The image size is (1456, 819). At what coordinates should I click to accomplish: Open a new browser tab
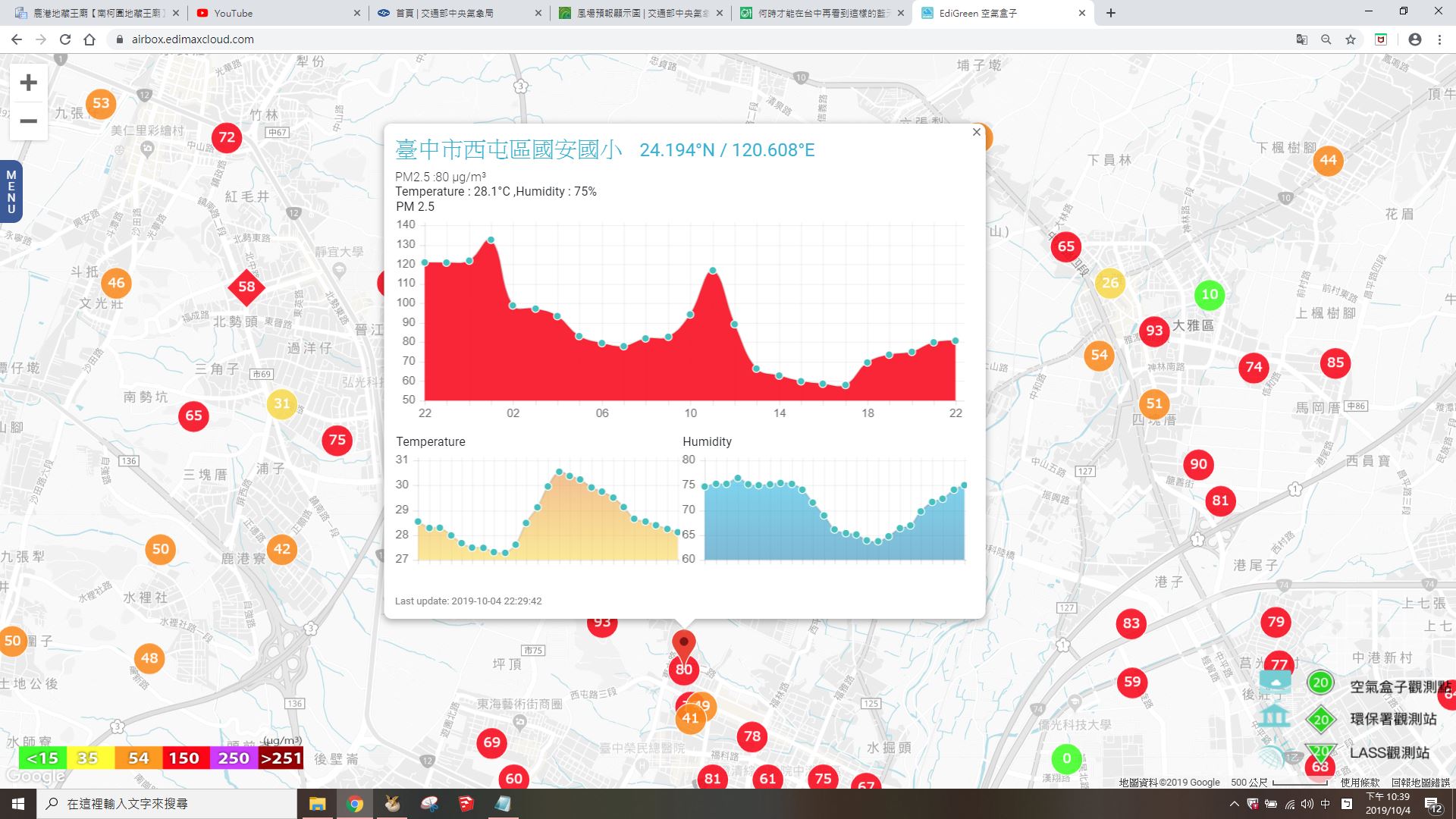(x=1111, y=13)
